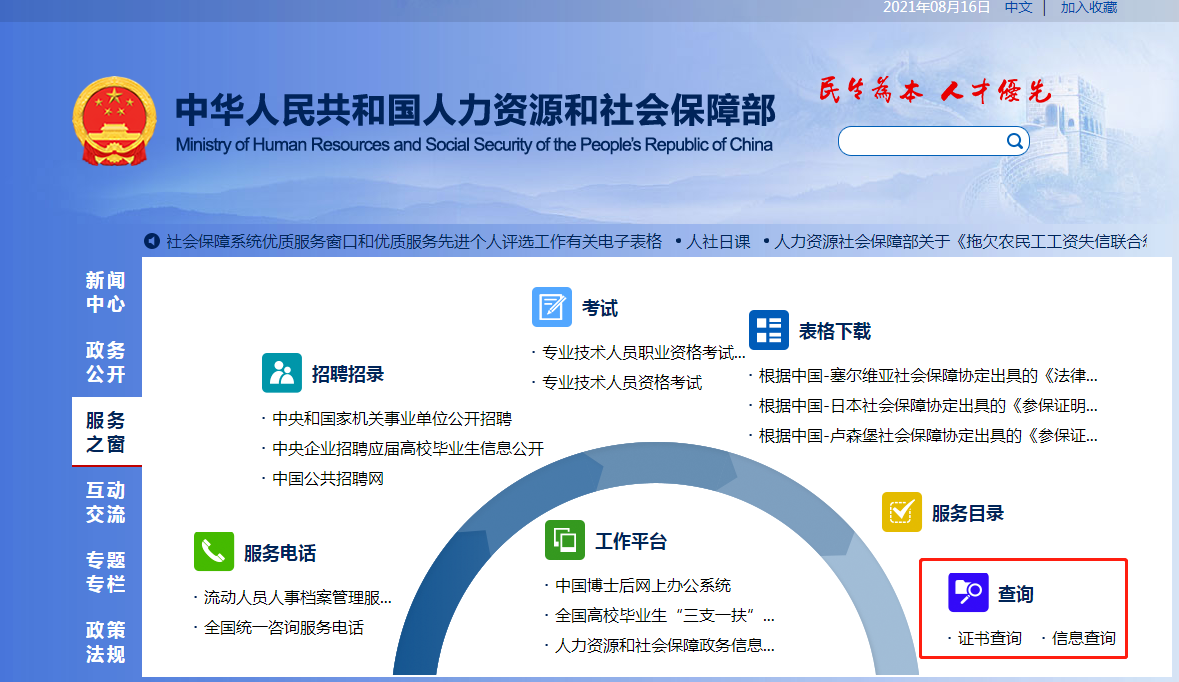Click the search magnifier icon
The width and height of the screenshot is (1179, 682).
tap(1014, 141)
